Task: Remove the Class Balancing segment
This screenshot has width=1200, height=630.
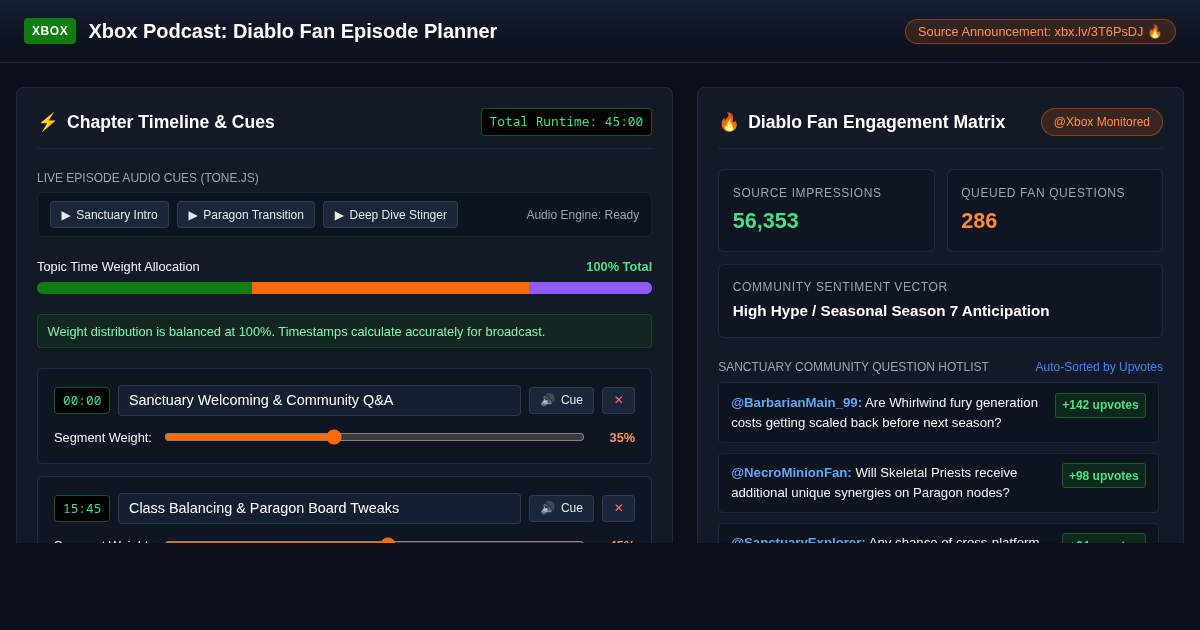Action: coord(618,508)
